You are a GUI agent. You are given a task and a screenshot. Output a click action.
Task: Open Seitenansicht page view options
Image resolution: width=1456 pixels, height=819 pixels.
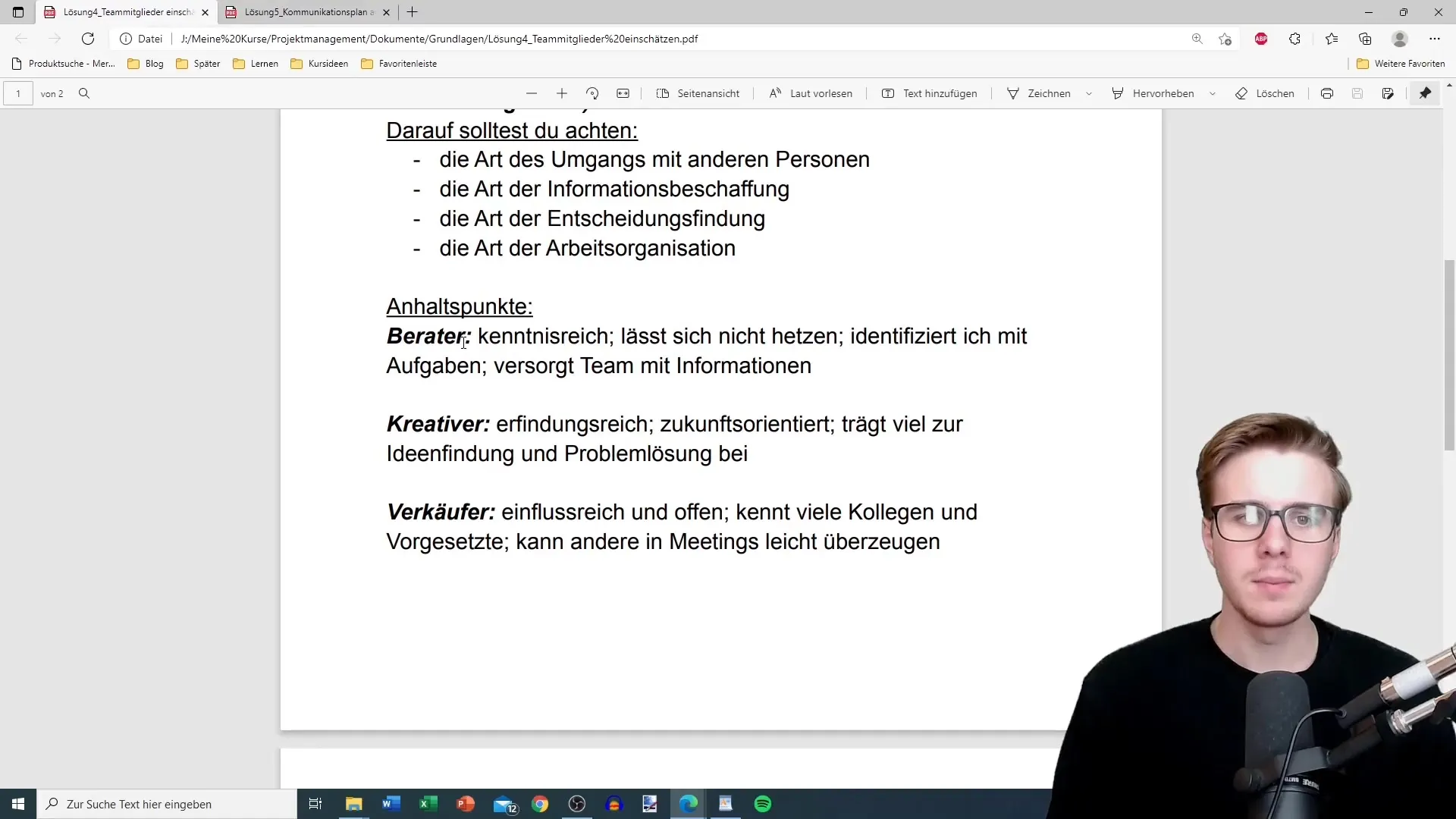click(698, 93)
